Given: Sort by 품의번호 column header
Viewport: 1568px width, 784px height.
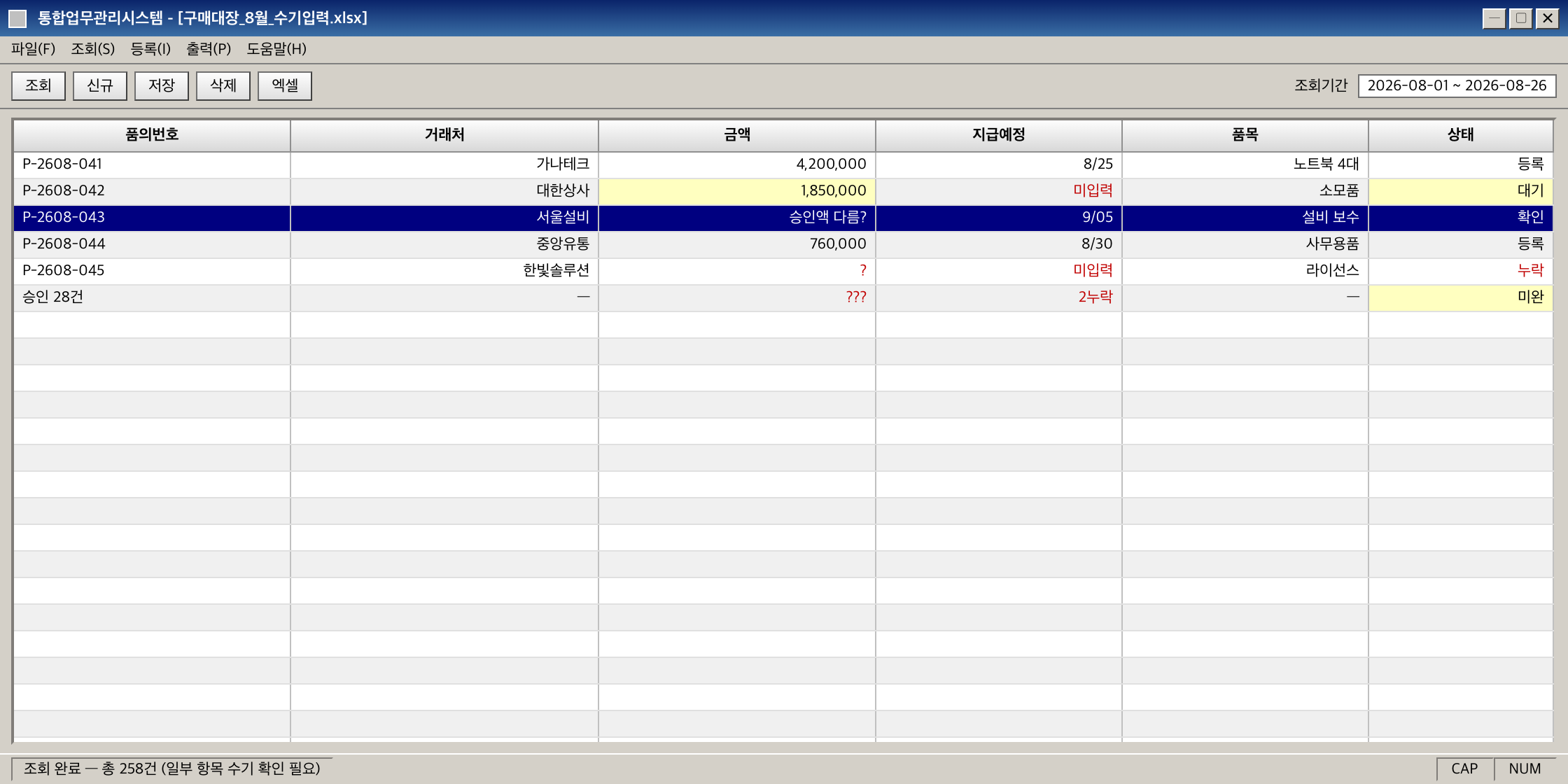Looking at the screenshot, I should [x=152, y=135].
